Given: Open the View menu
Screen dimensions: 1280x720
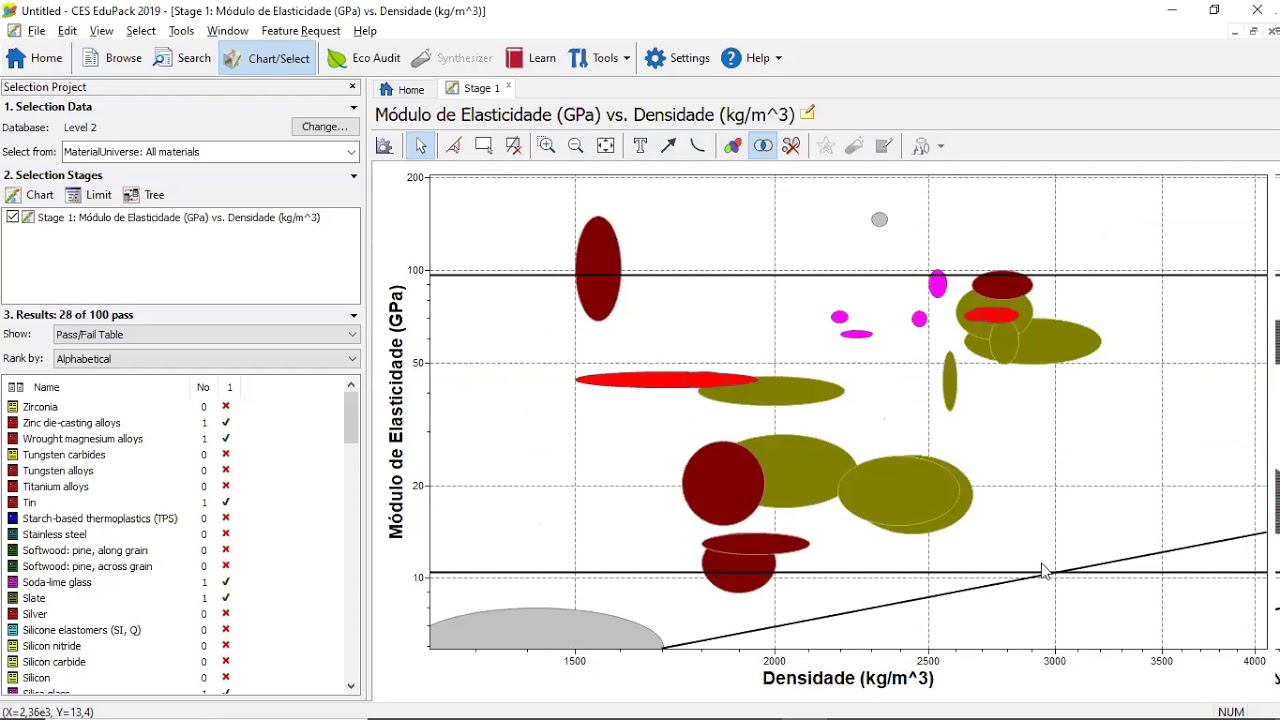Looking at the screenshot, I should coord(101,31).
